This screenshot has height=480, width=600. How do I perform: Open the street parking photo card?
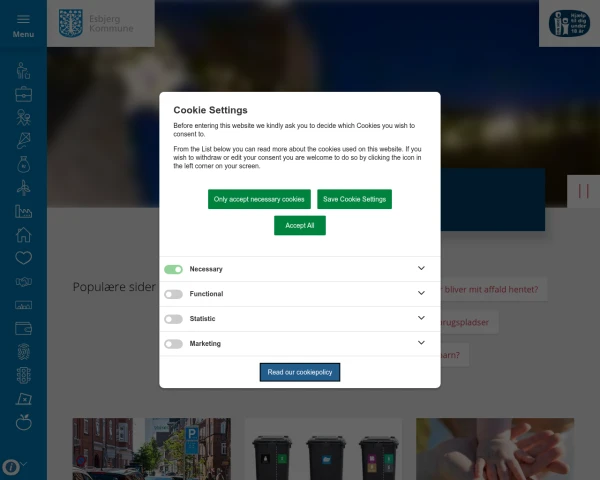[152, 449]
